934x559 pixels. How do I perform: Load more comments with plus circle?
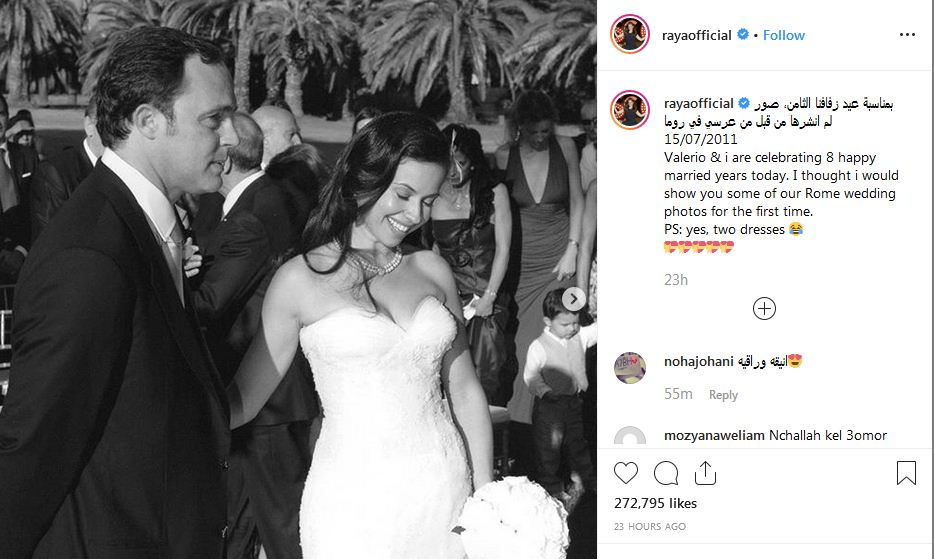coord(764,309)
